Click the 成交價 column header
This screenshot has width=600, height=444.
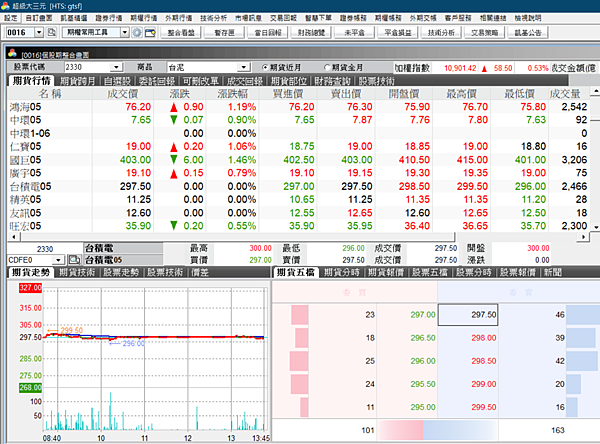[x=122, y=94]
